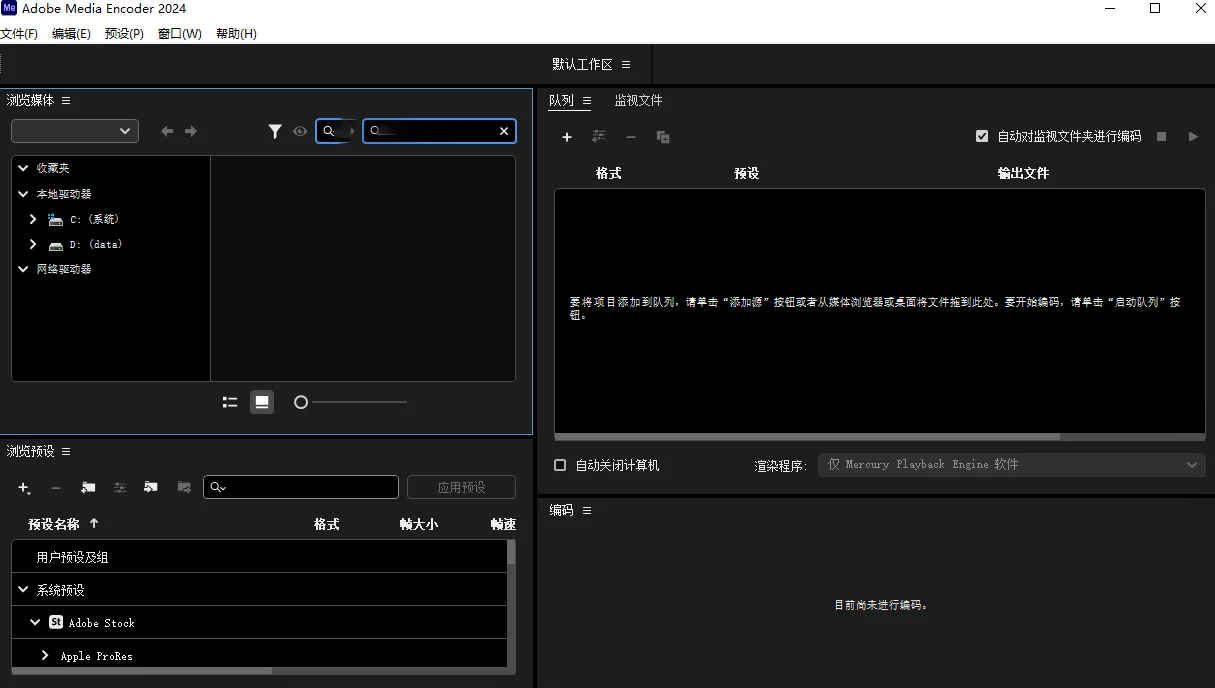Click the Duplicate icon in Queue panel

(663, 137)
